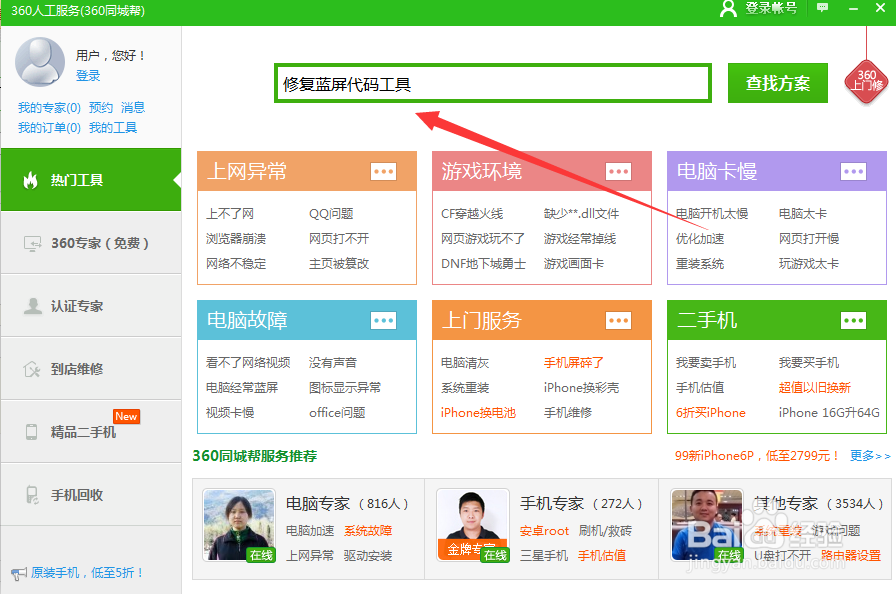This screenshot has height=594, width=896.
Task: Select 主页被篡改 item
Action: [x=339, y=264]
